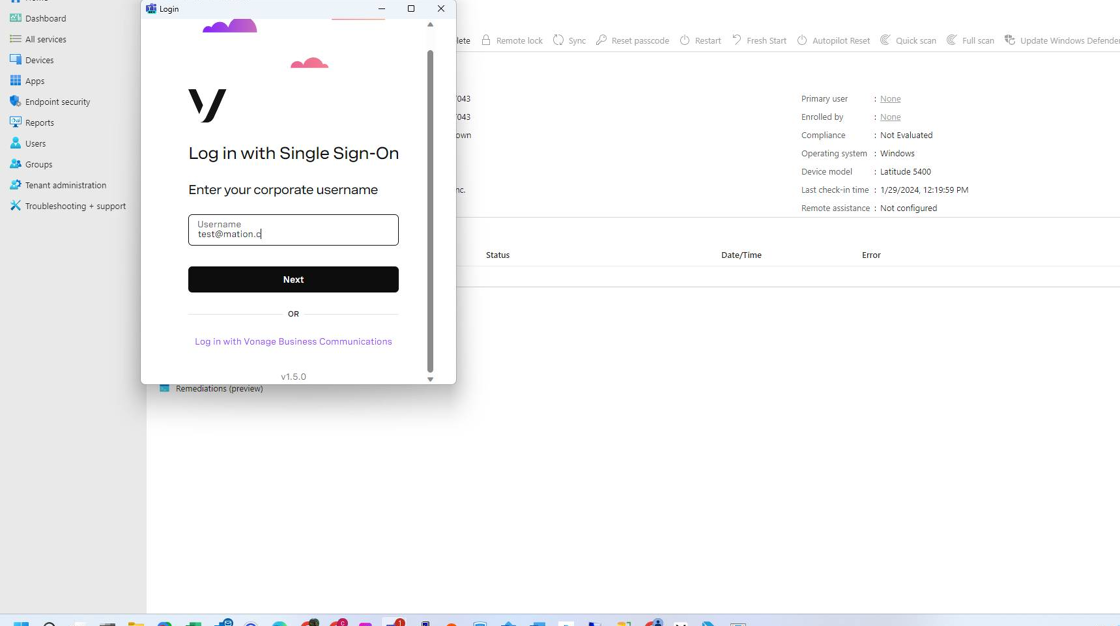This screenshot has height=626, width=1120.
Task: Click Autopilot Reset in the toolbar
Action: pos(834,41)
